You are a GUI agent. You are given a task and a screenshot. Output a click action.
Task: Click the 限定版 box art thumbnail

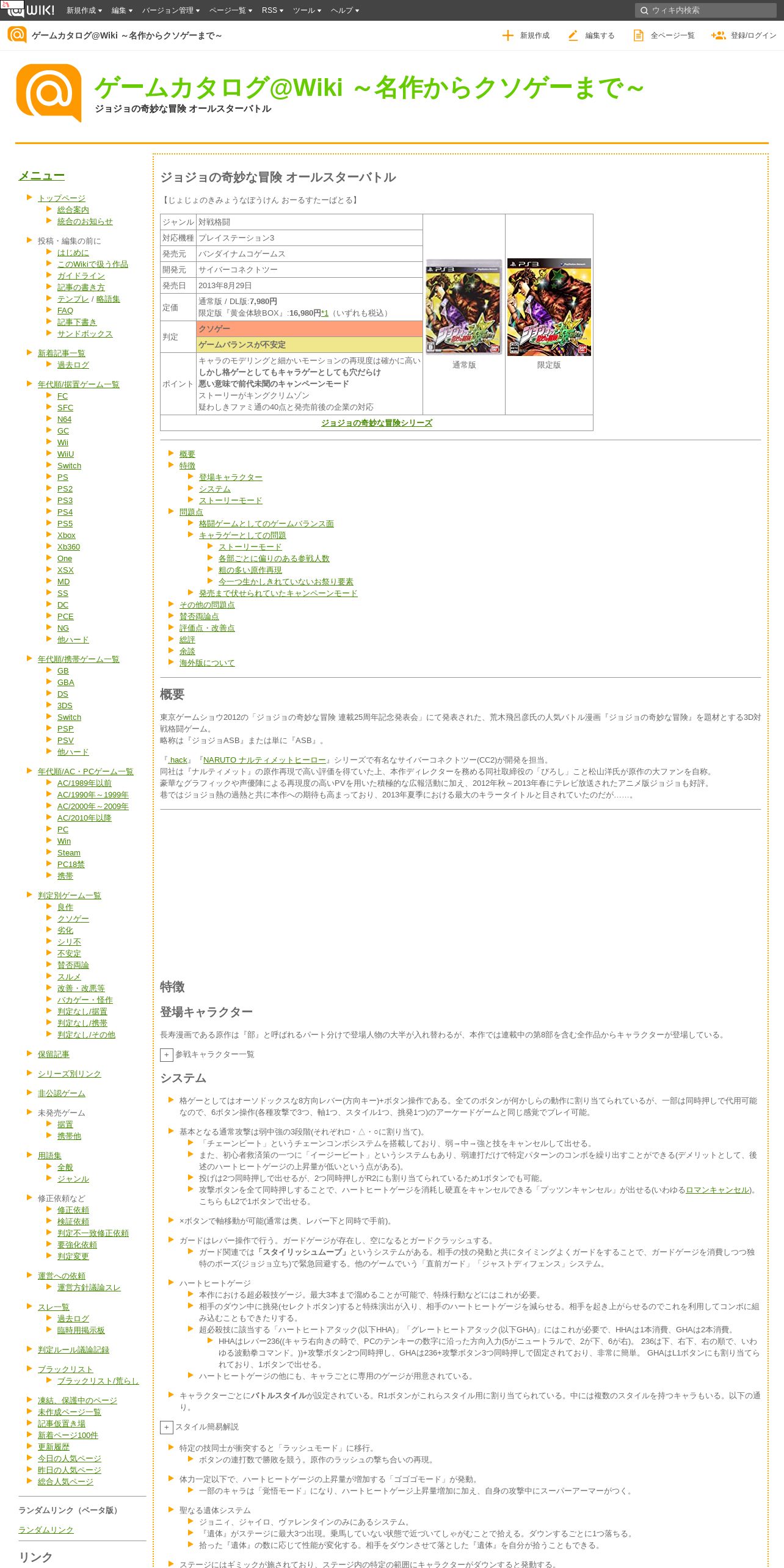tap(549, 307)
